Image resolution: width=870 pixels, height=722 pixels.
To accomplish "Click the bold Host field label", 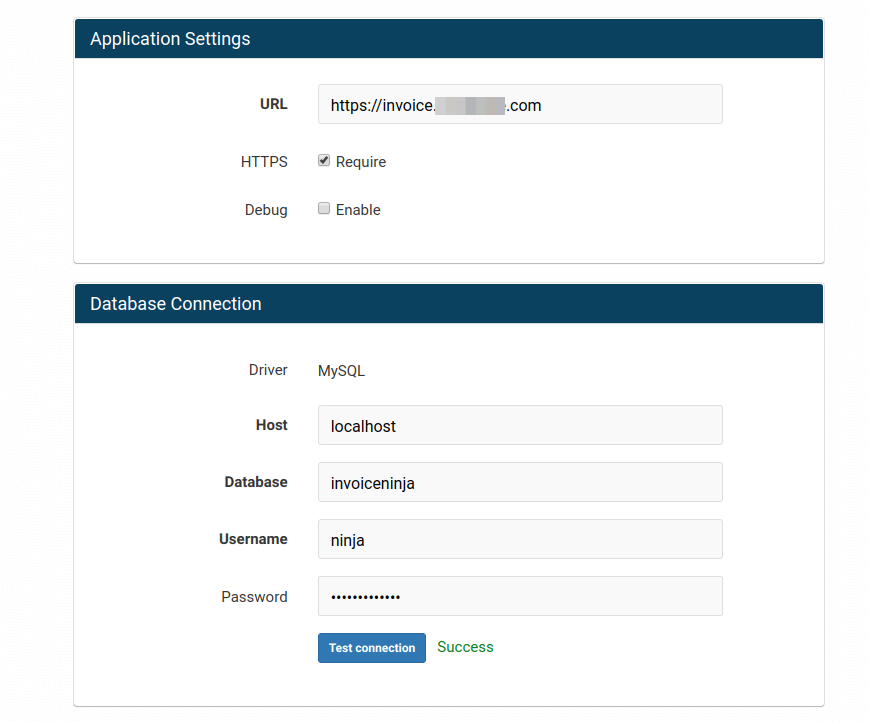I will point(271,425).
